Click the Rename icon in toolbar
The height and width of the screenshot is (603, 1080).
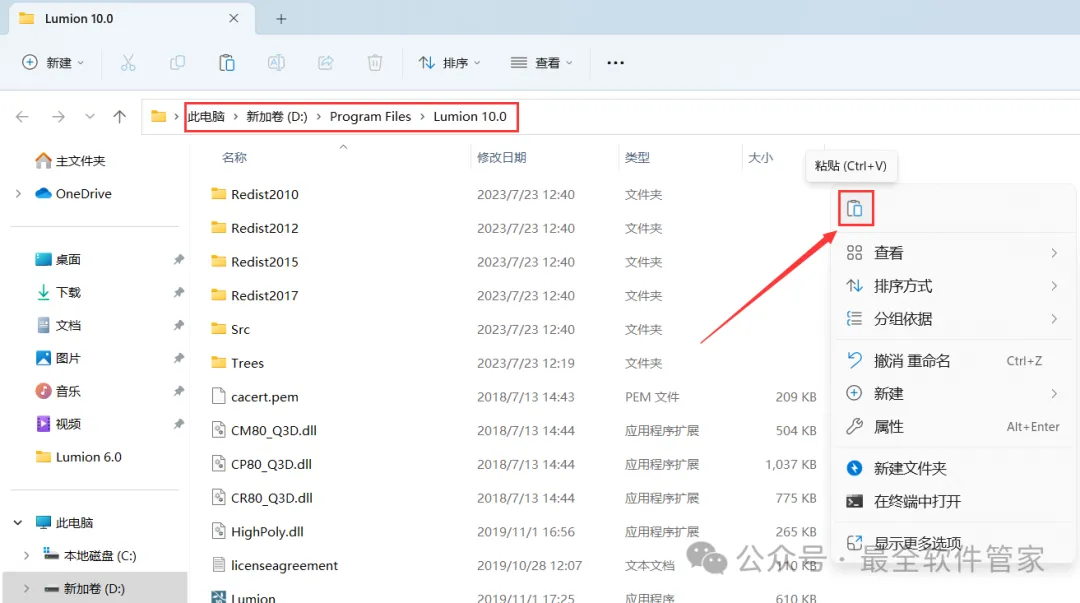[x=276, y=63]
